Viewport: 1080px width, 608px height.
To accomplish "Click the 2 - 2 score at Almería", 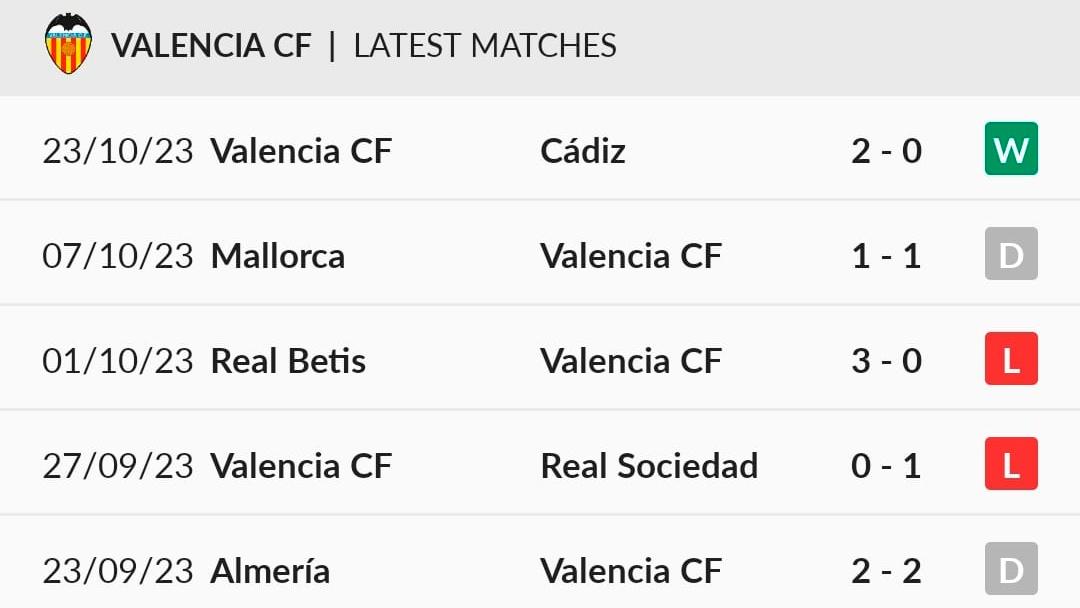I will pyautogui.click(x=886, y=571).
